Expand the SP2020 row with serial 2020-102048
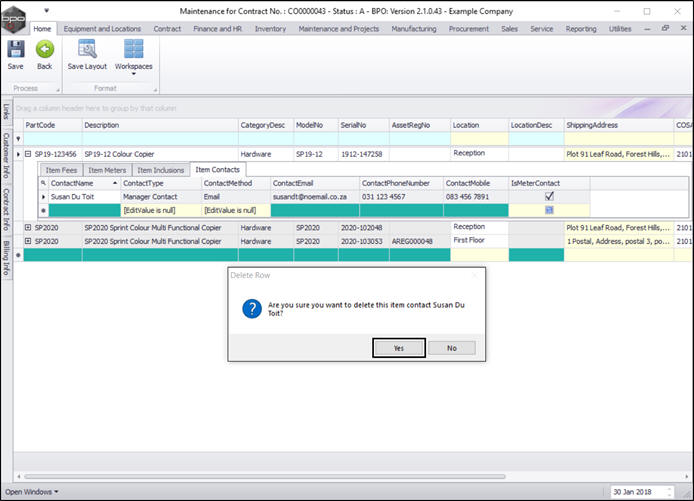 click(x=28, y=227)
